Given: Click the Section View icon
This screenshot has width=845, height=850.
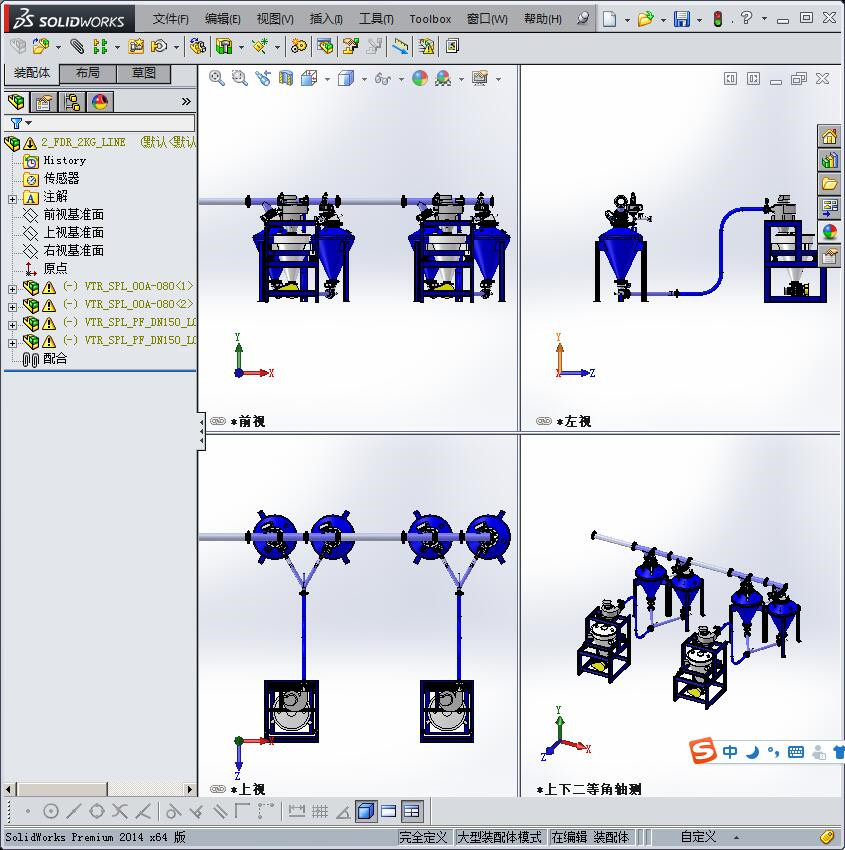Looking at the screenshot, I should [286, 78].
